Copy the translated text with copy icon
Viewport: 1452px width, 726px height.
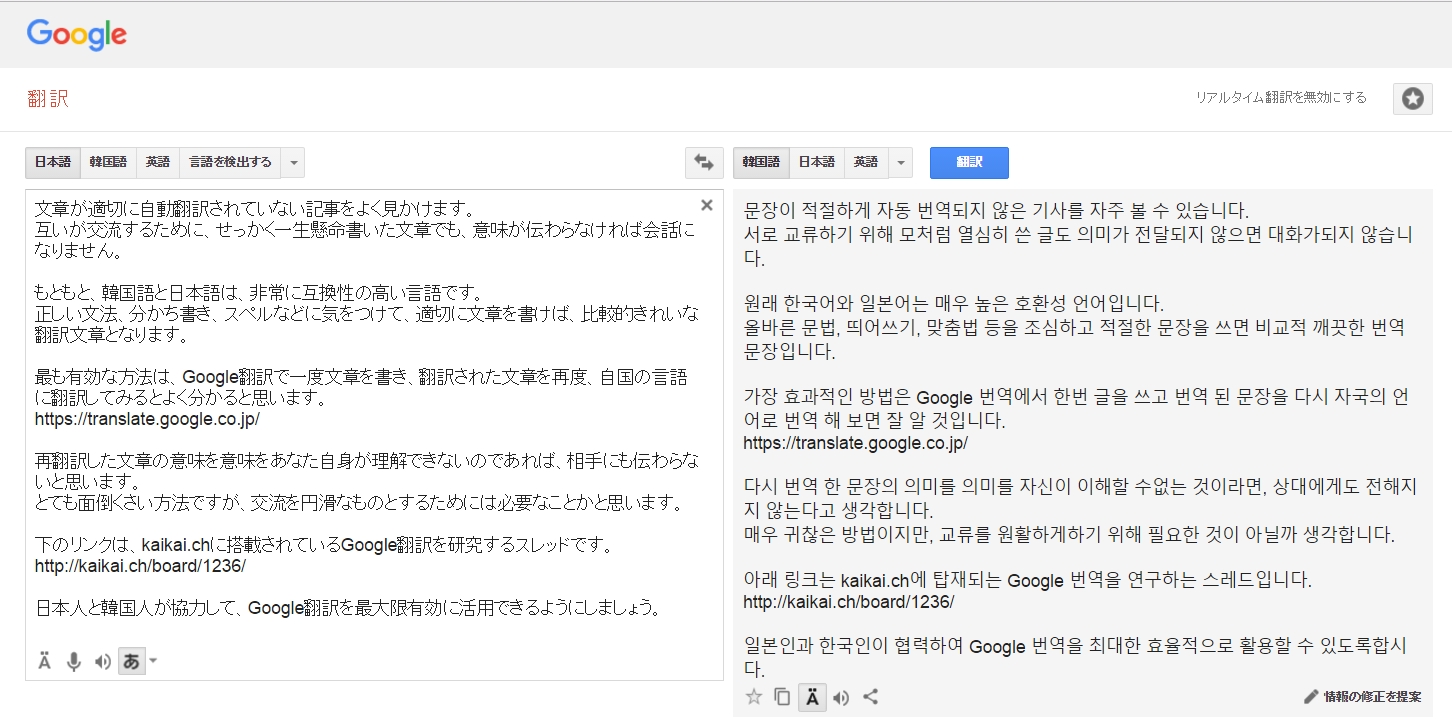point(782,697)
